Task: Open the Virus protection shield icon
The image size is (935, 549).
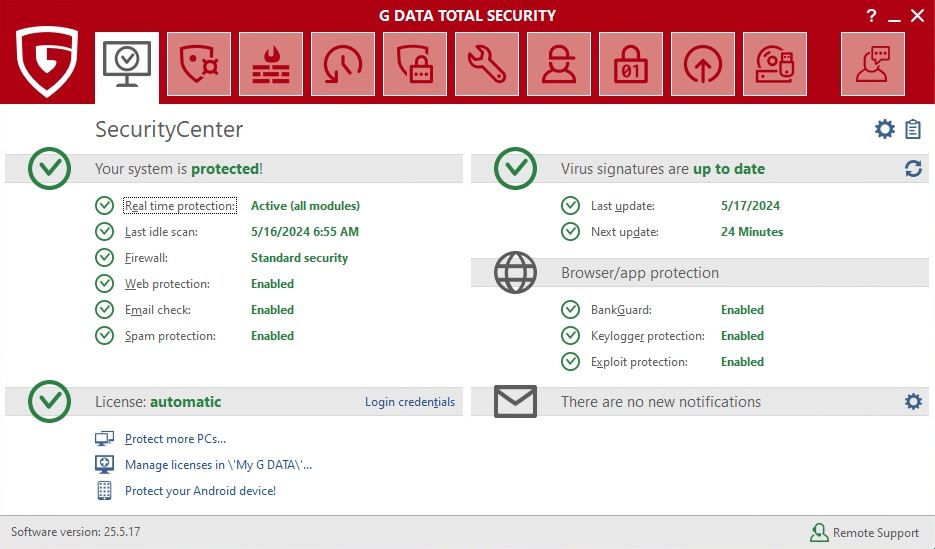Action: tap(199, 64)
